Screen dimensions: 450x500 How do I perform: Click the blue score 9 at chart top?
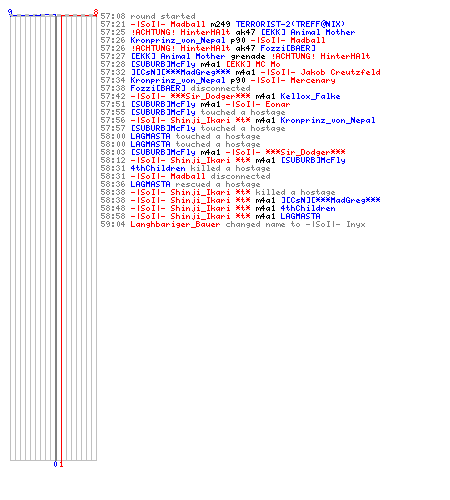10,13
